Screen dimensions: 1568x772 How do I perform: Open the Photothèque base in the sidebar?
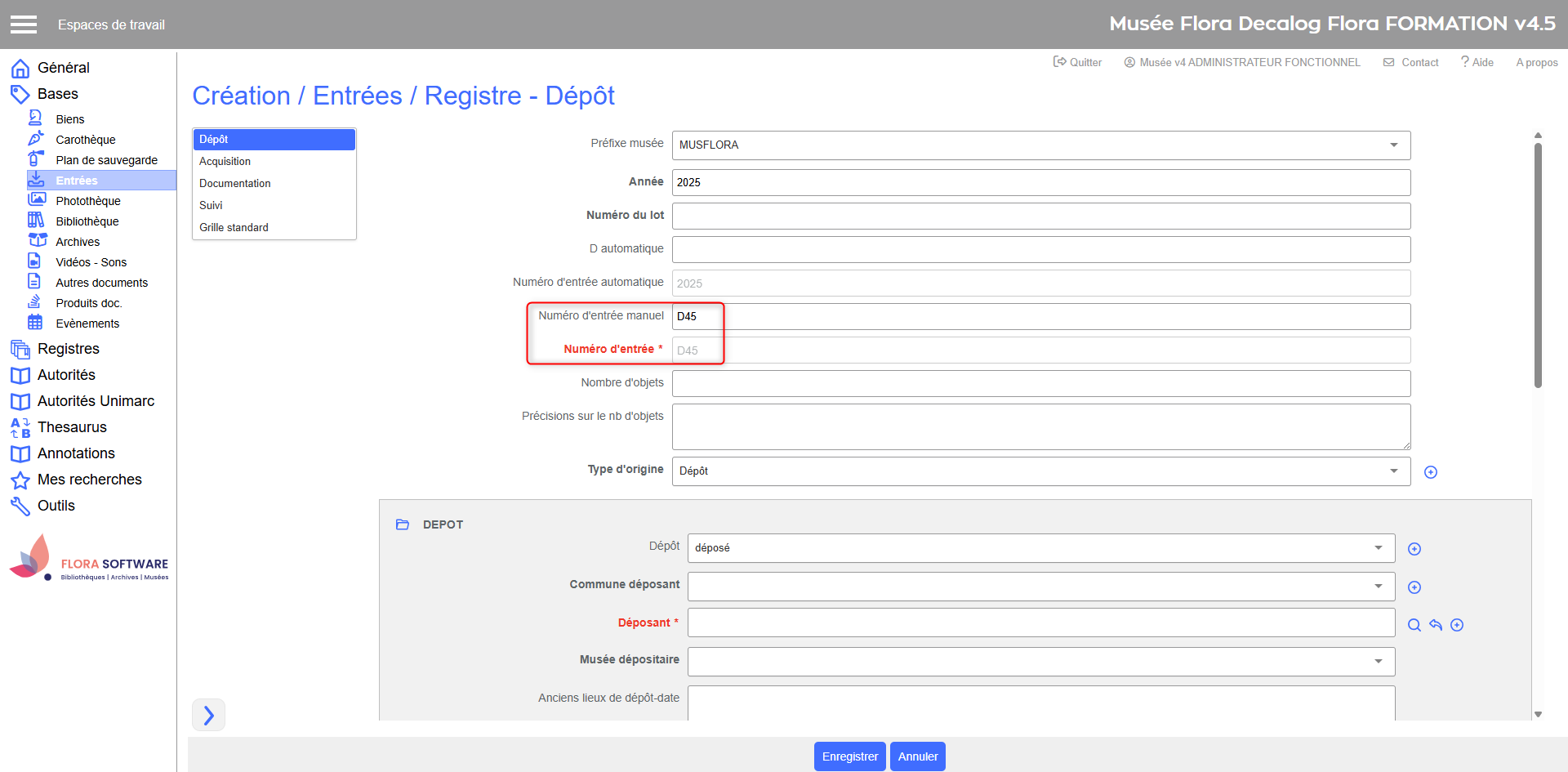click(87, 201)
